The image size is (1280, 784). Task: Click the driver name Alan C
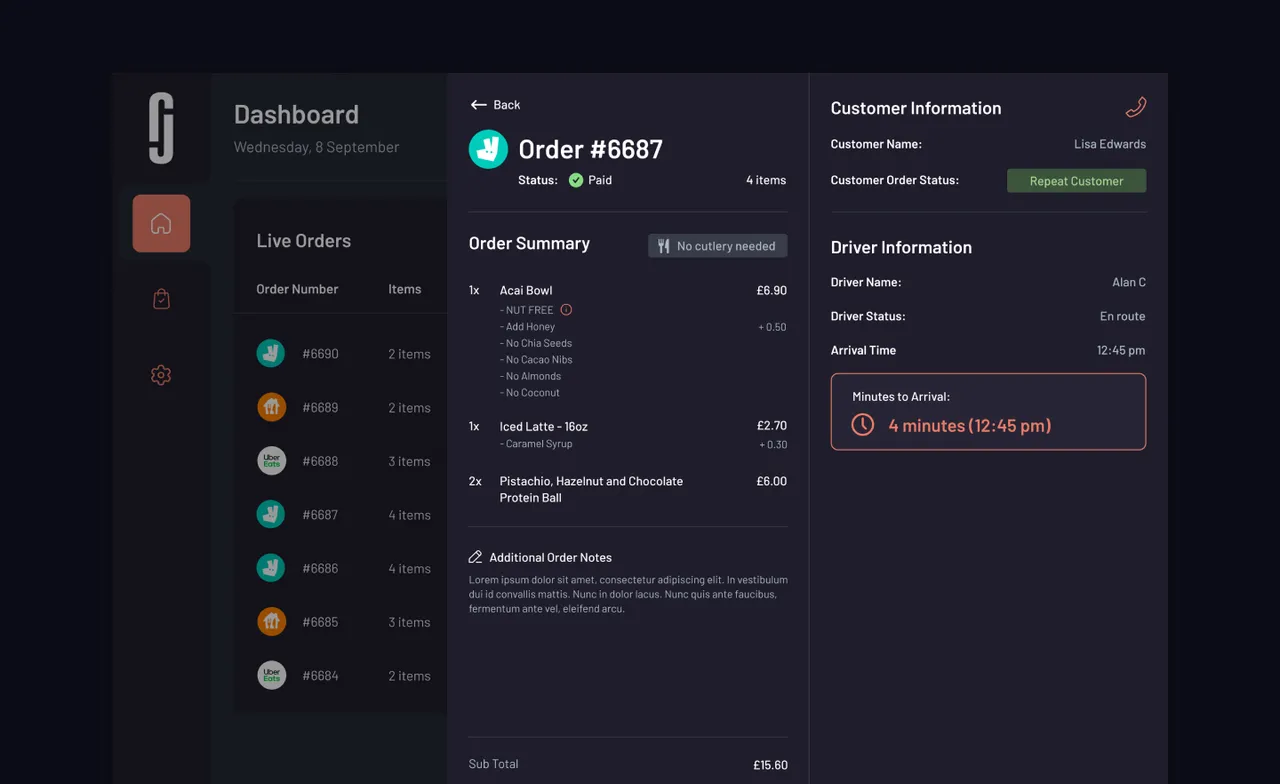1129,282
